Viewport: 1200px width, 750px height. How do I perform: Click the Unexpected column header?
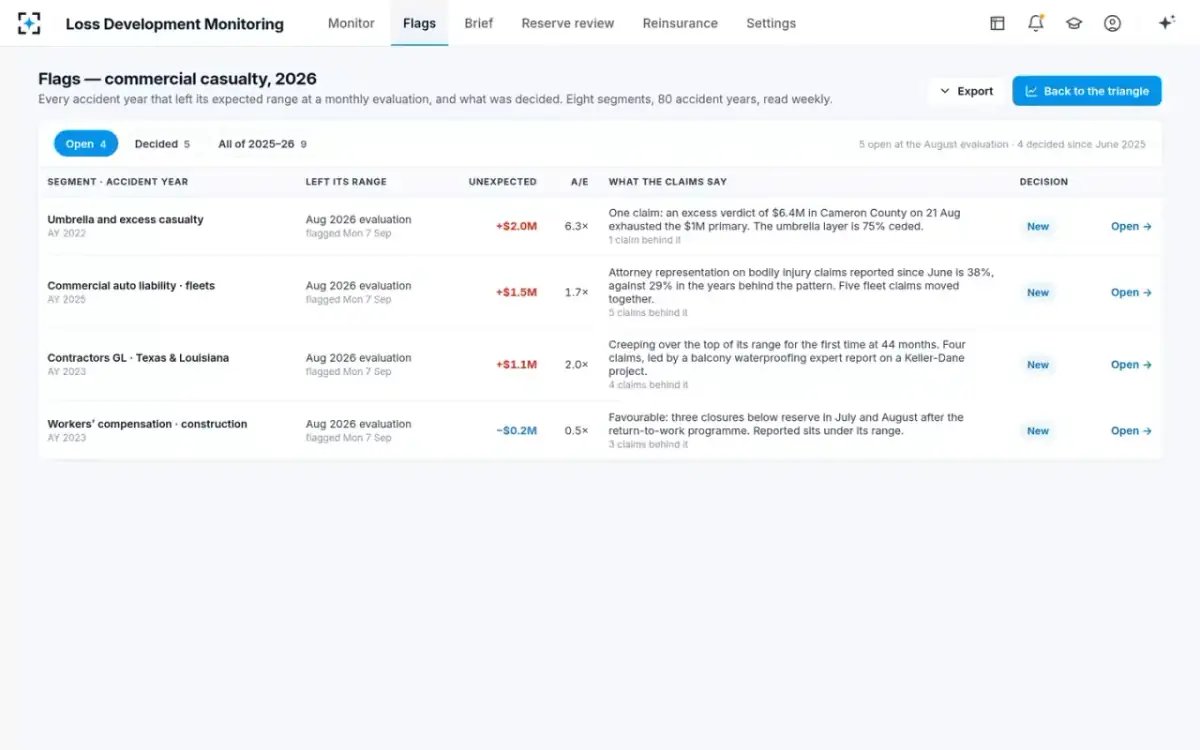click(503, 182)
